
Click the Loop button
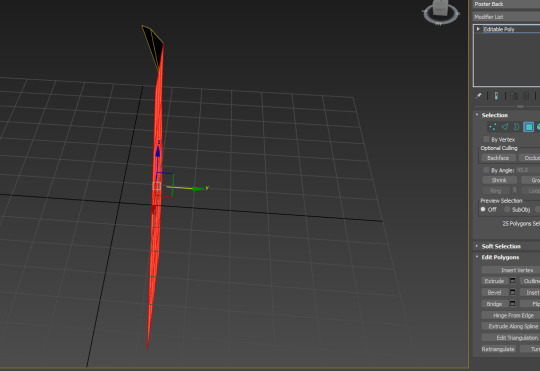coord(531,190)
